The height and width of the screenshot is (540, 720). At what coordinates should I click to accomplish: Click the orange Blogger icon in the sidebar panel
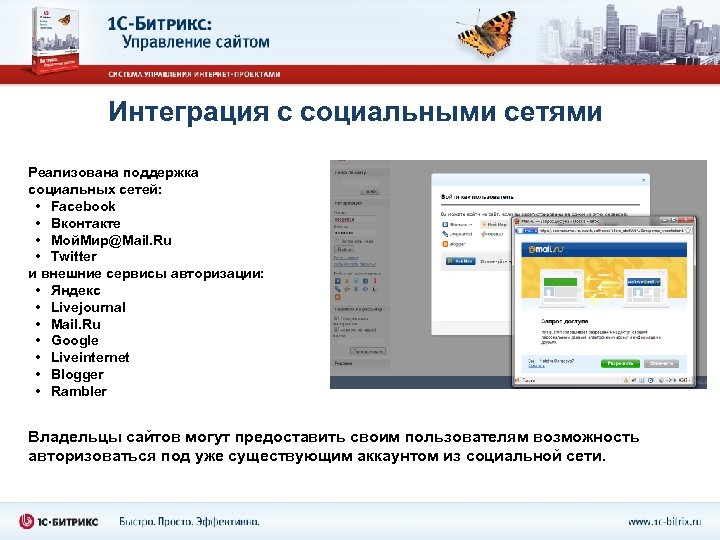(338, 297)
